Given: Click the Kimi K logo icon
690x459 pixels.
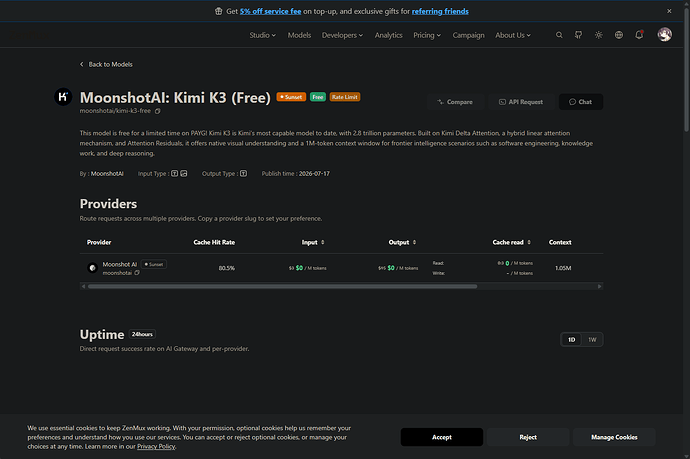Looking at the screenshot, I should coord(63,96).
